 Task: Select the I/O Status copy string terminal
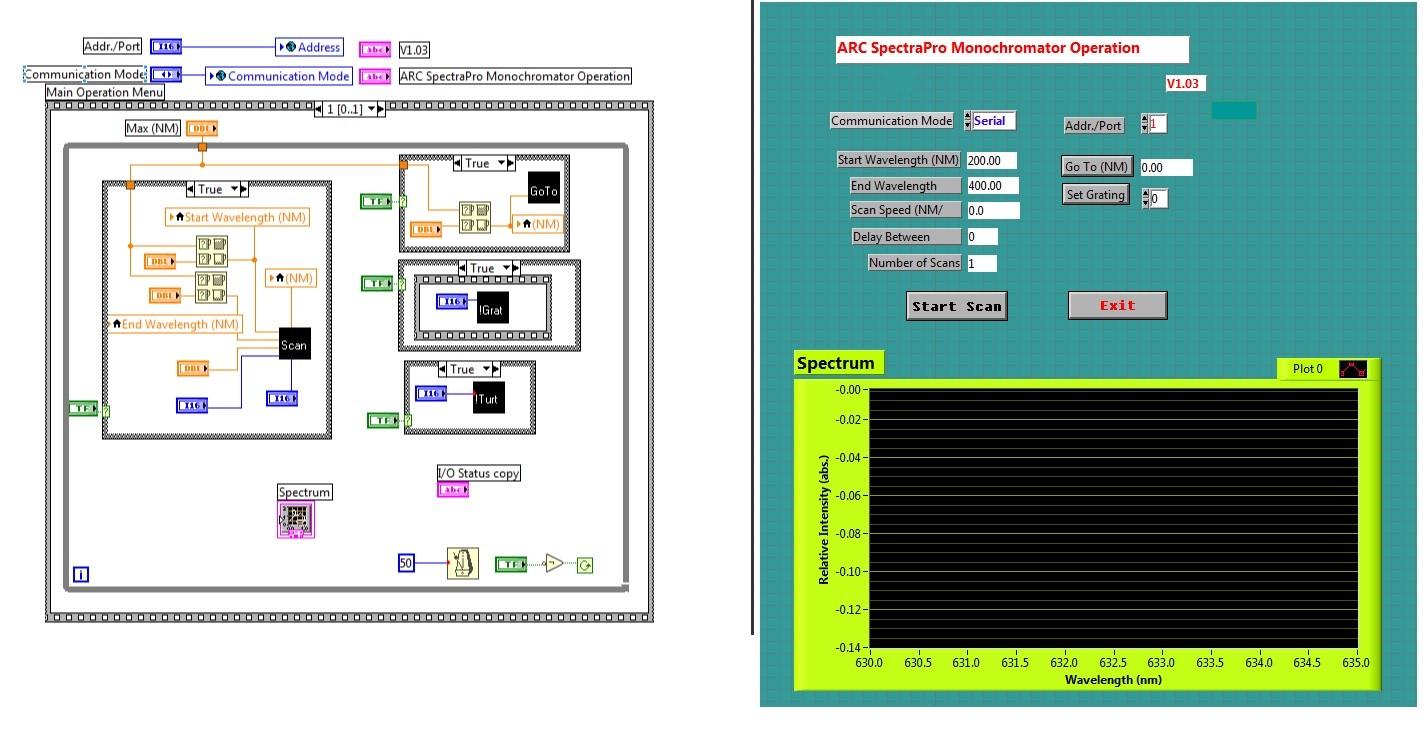[x=453, y=489]
